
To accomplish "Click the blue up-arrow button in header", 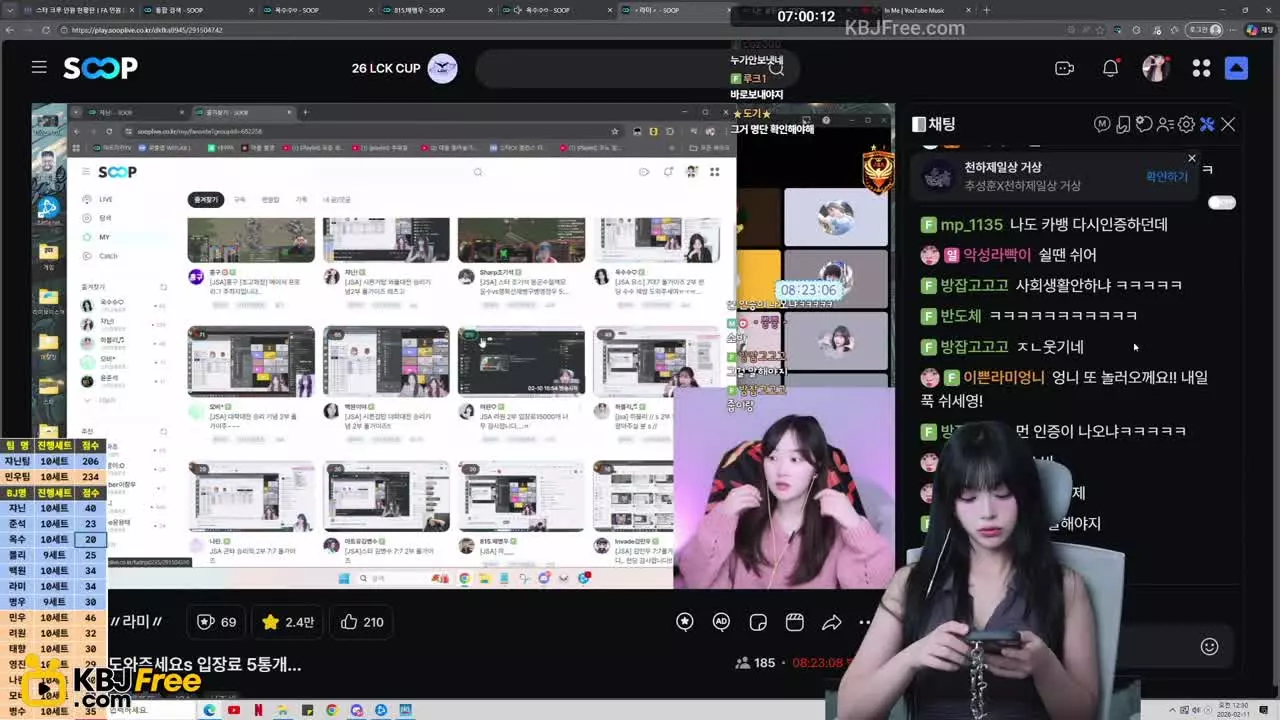I will point(1236,68).
